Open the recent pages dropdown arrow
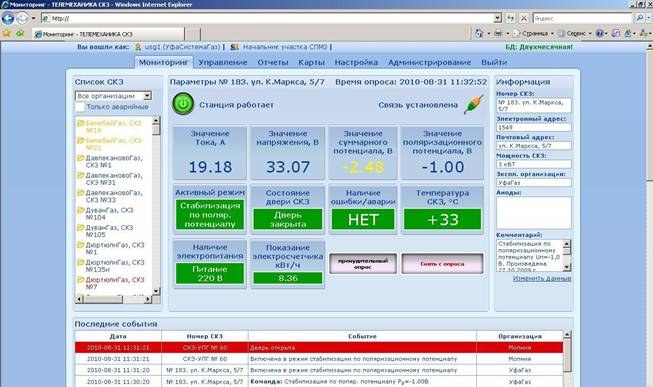Screen dimensions: 653x387 click(x=34, y=18)
